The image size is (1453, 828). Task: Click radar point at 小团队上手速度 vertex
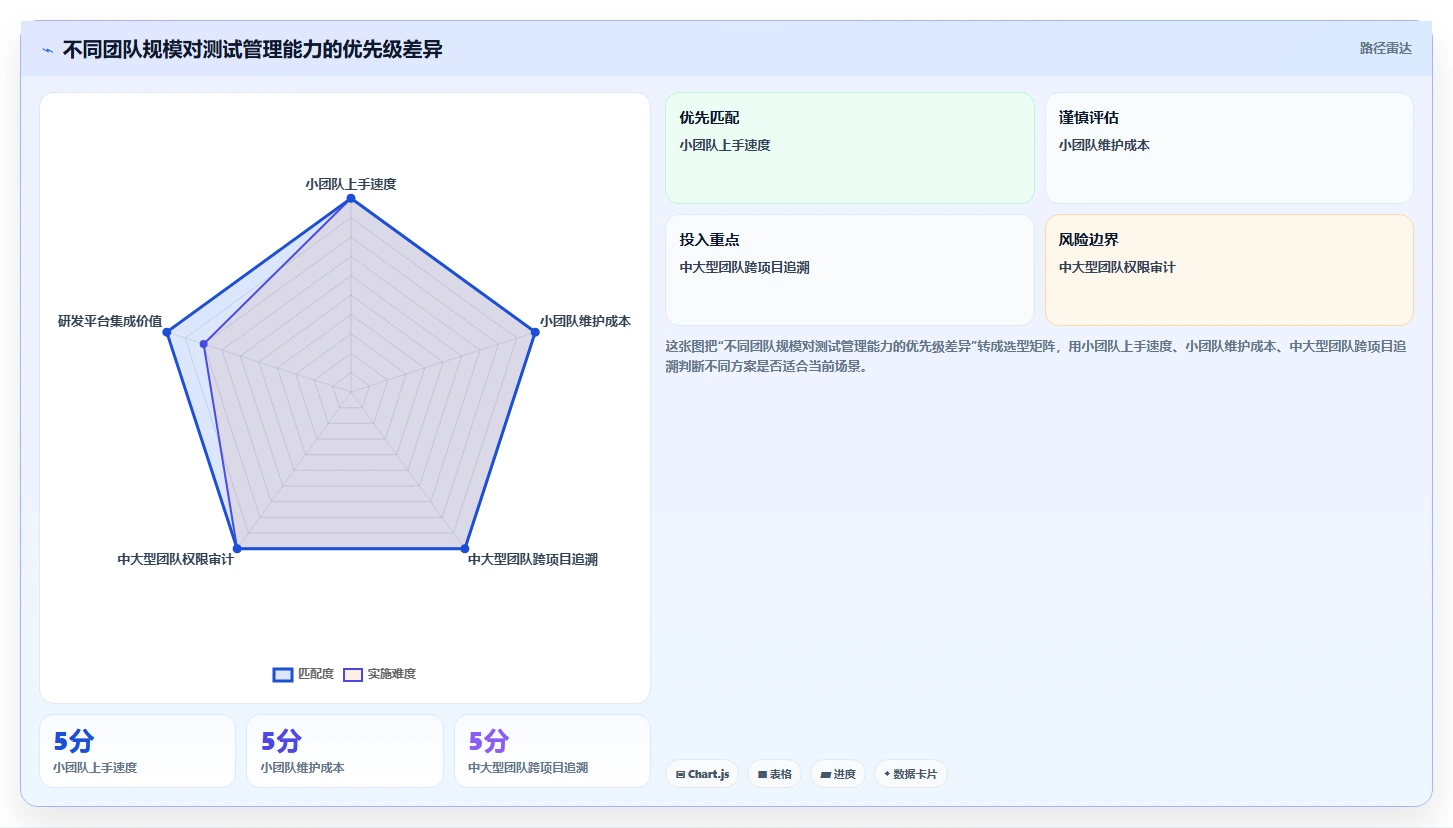click(x=351, y=199)
